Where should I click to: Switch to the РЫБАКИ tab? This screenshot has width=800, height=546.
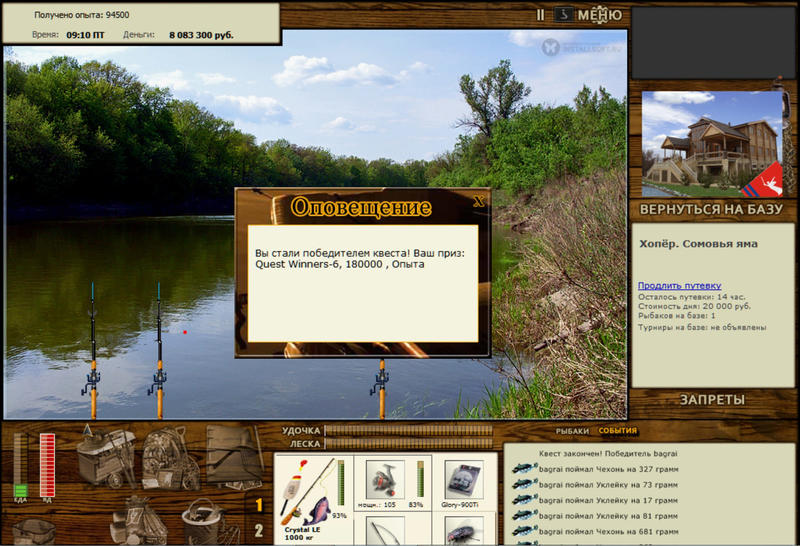point(572,431)
